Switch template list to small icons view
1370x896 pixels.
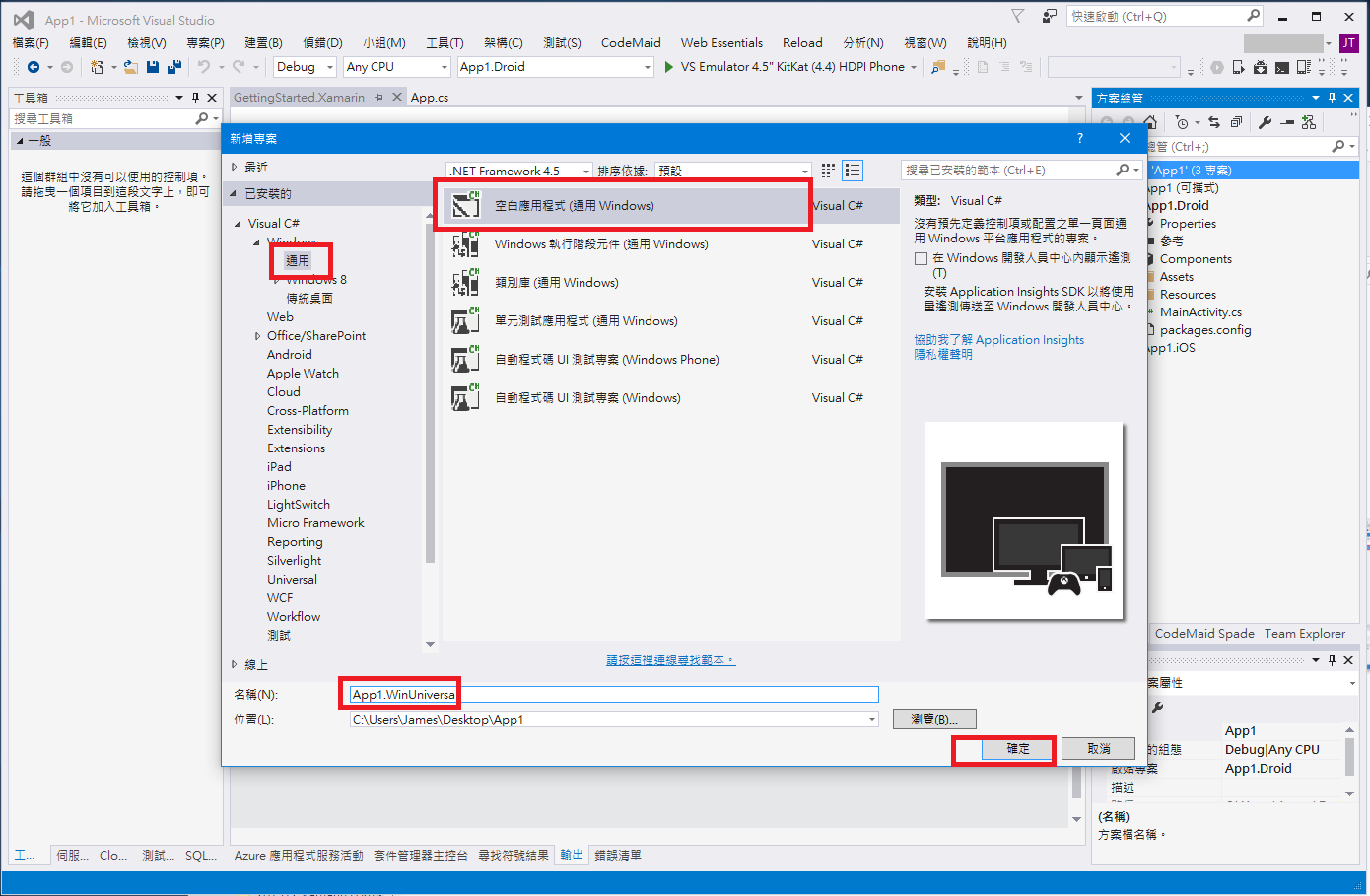(828, 171)
